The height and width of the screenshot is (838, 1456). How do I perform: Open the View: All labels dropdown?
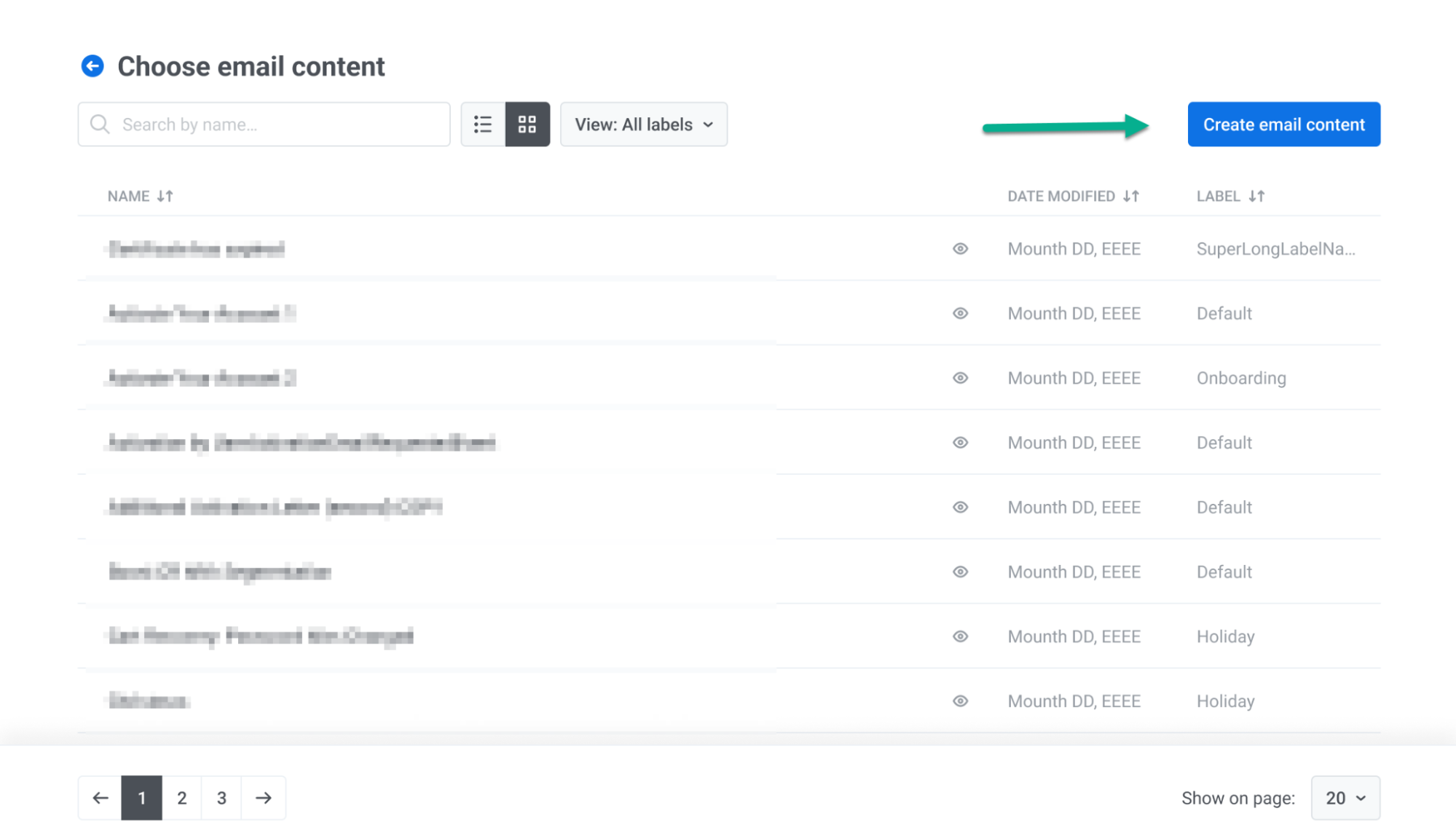644,124
